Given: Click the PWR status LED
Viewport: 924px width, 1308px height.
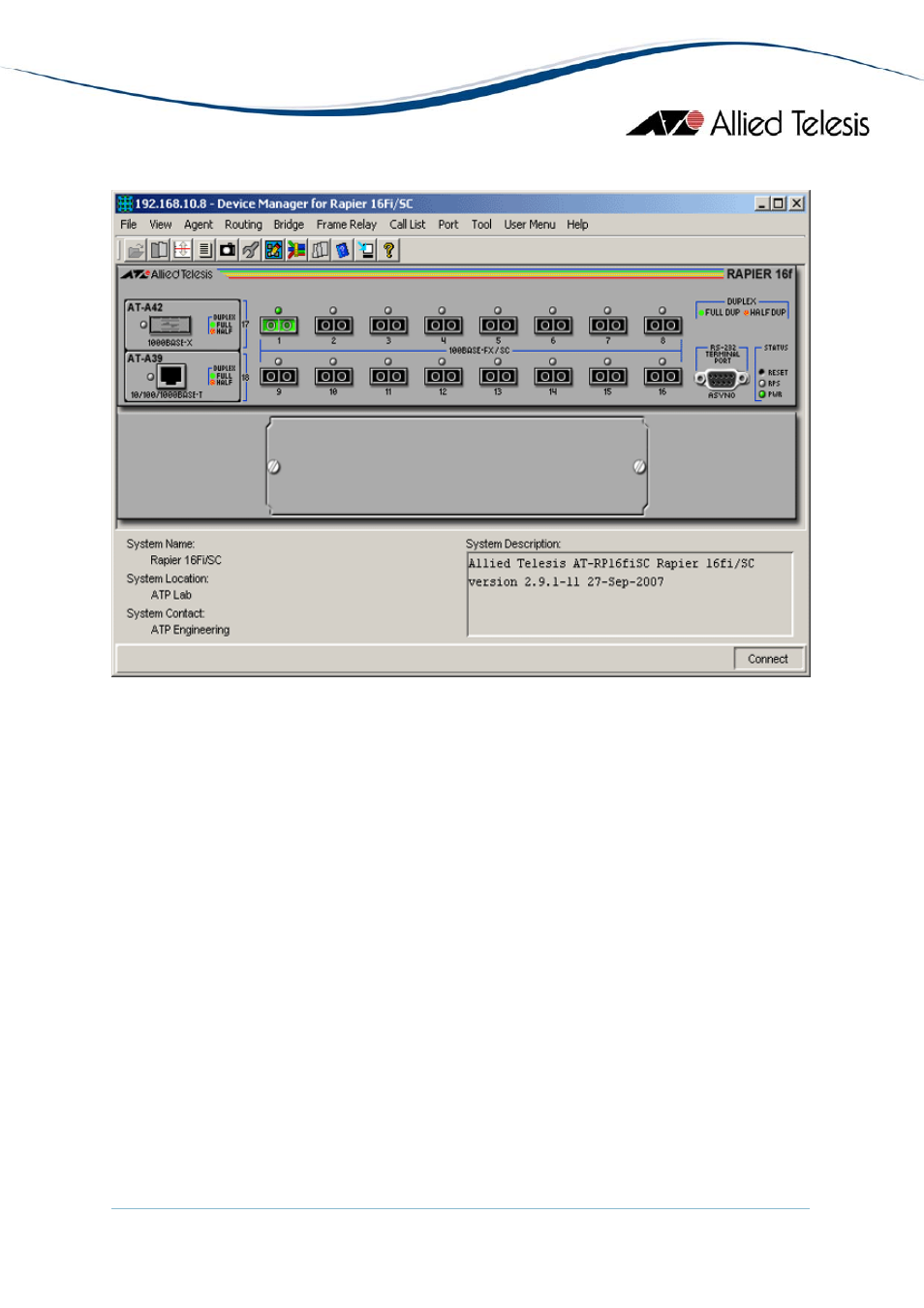Looking at the screenshot, I should pos(762,394).
